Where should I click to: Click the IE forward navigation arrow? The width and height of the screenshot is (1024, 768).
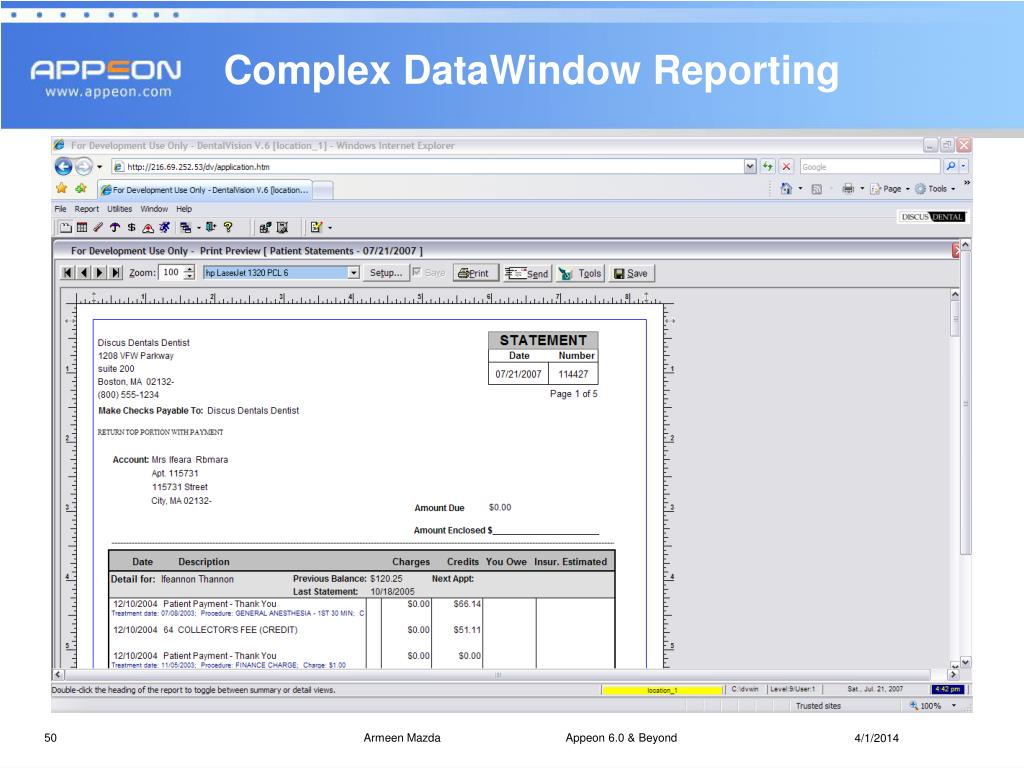(x=84, y=167)
